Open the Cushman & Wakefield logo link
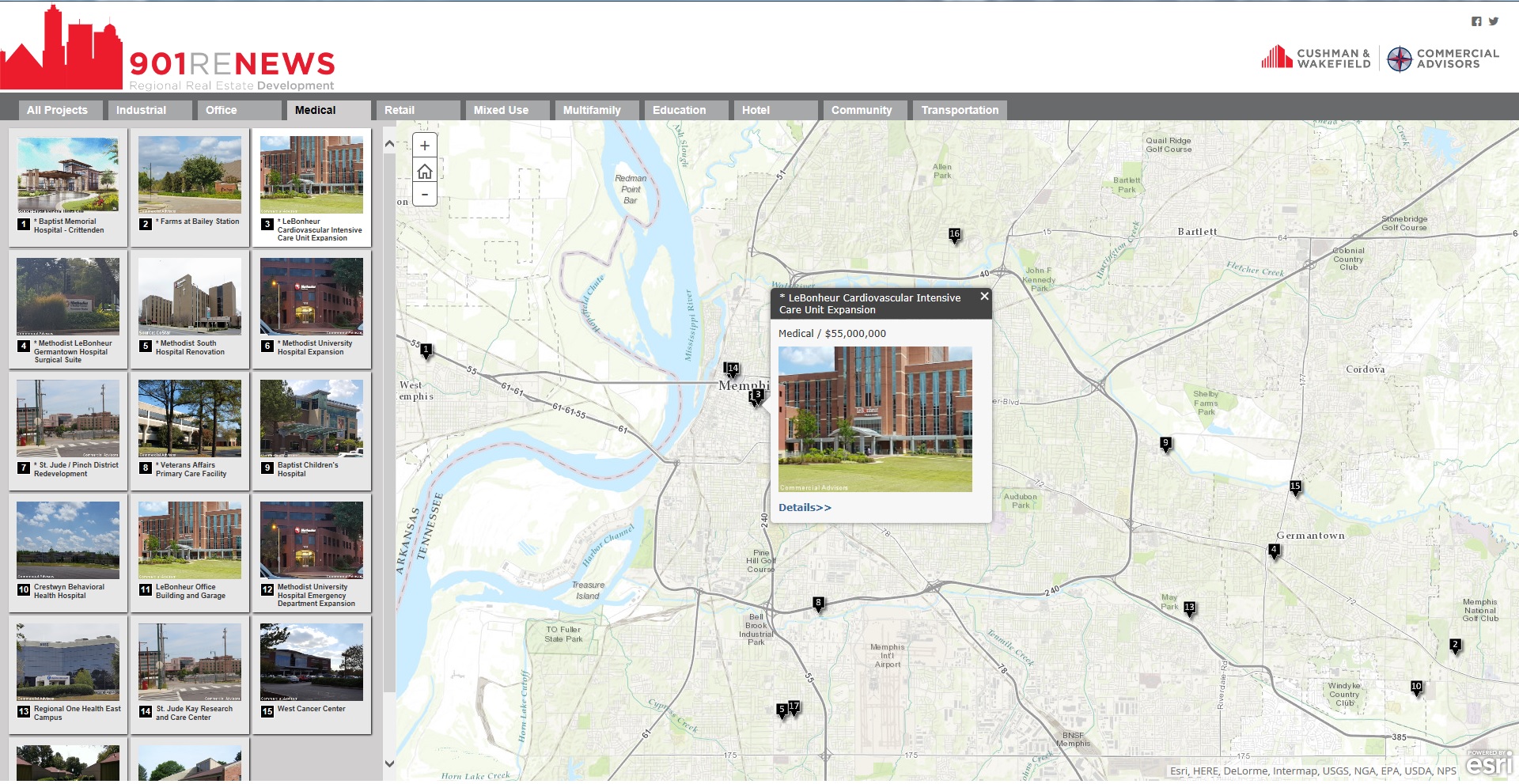The height and width of the screenshot is (784, 1519). 1316,58
